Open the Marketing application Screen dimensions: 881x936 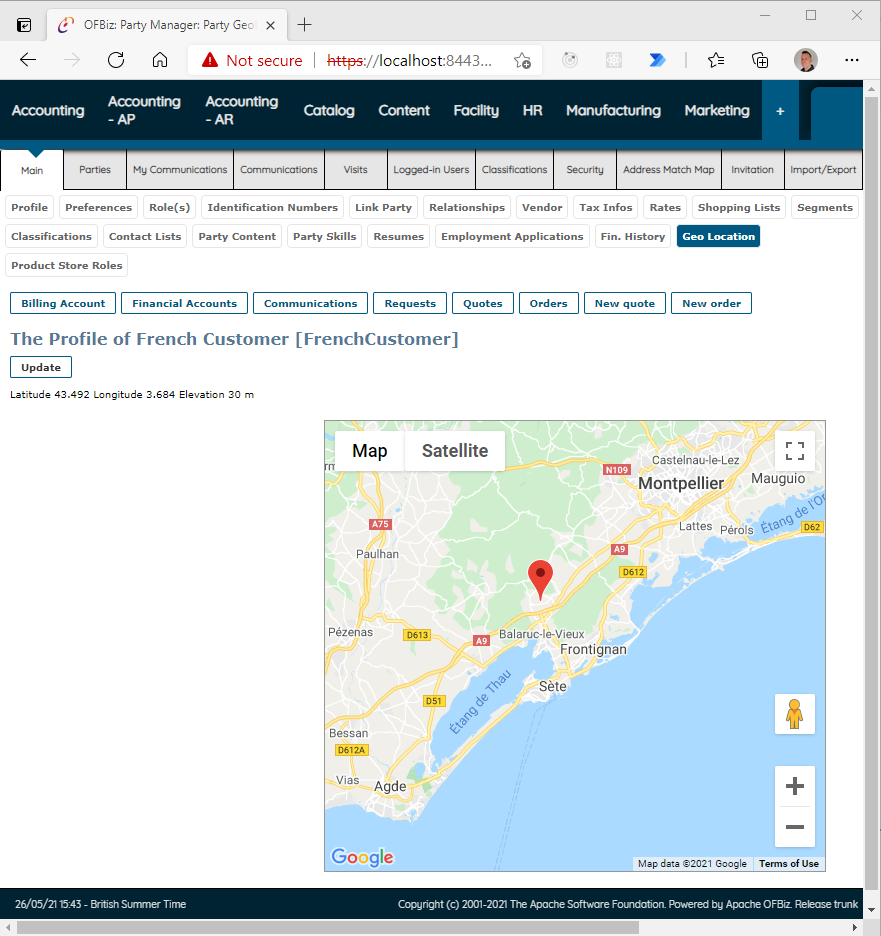click(717, 110)
